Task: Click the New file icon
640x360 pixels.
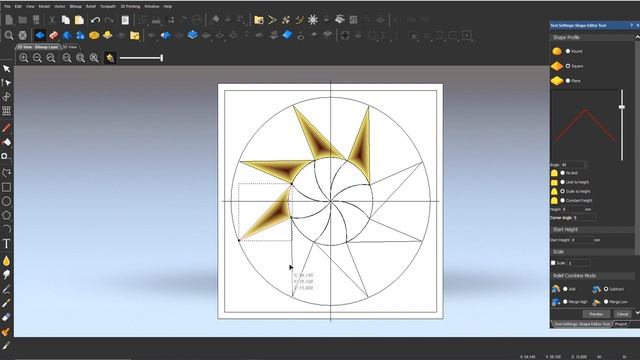Action: coord(9,20)
